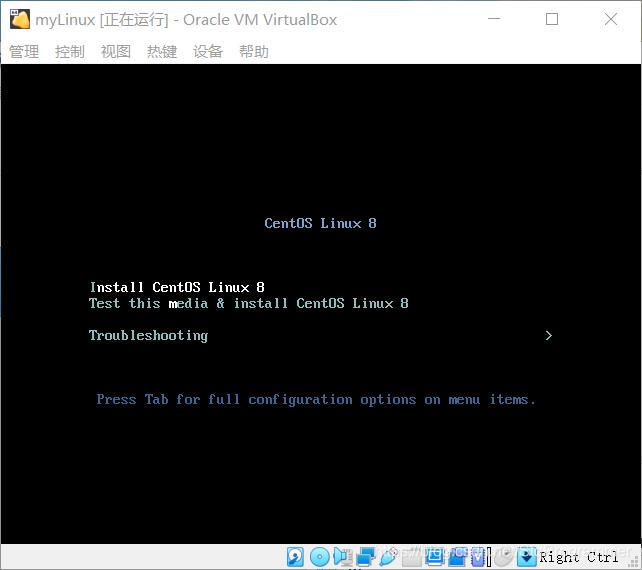Open the 视图 menu

coord(116,52)
